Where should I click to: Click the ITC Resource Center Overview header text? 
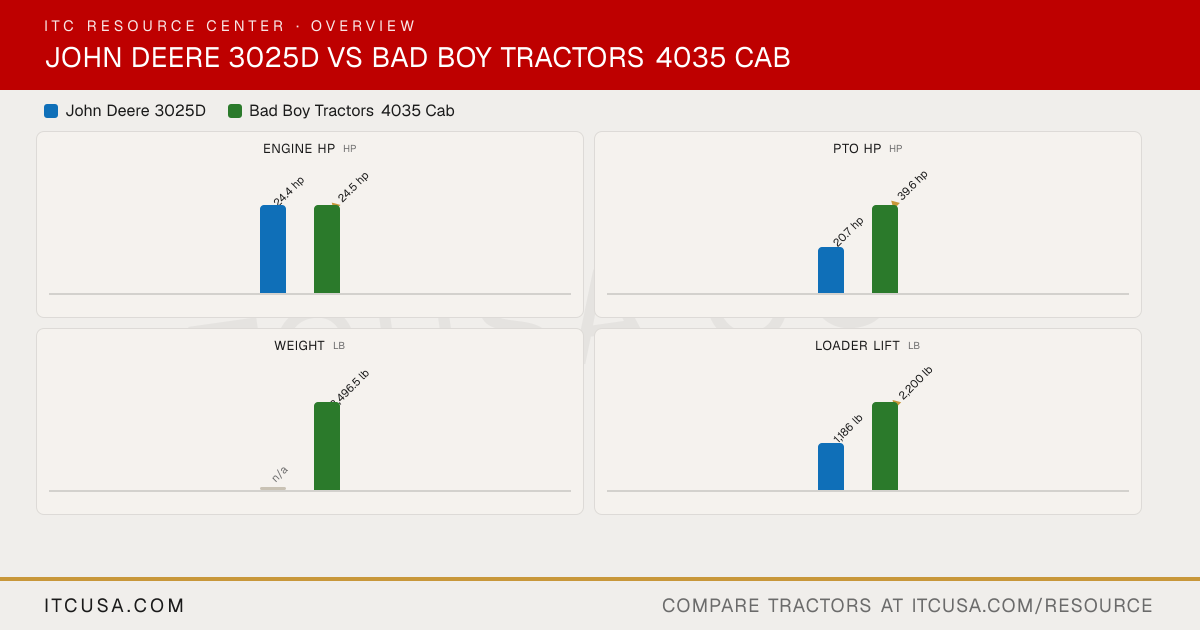tap(230, 26)
